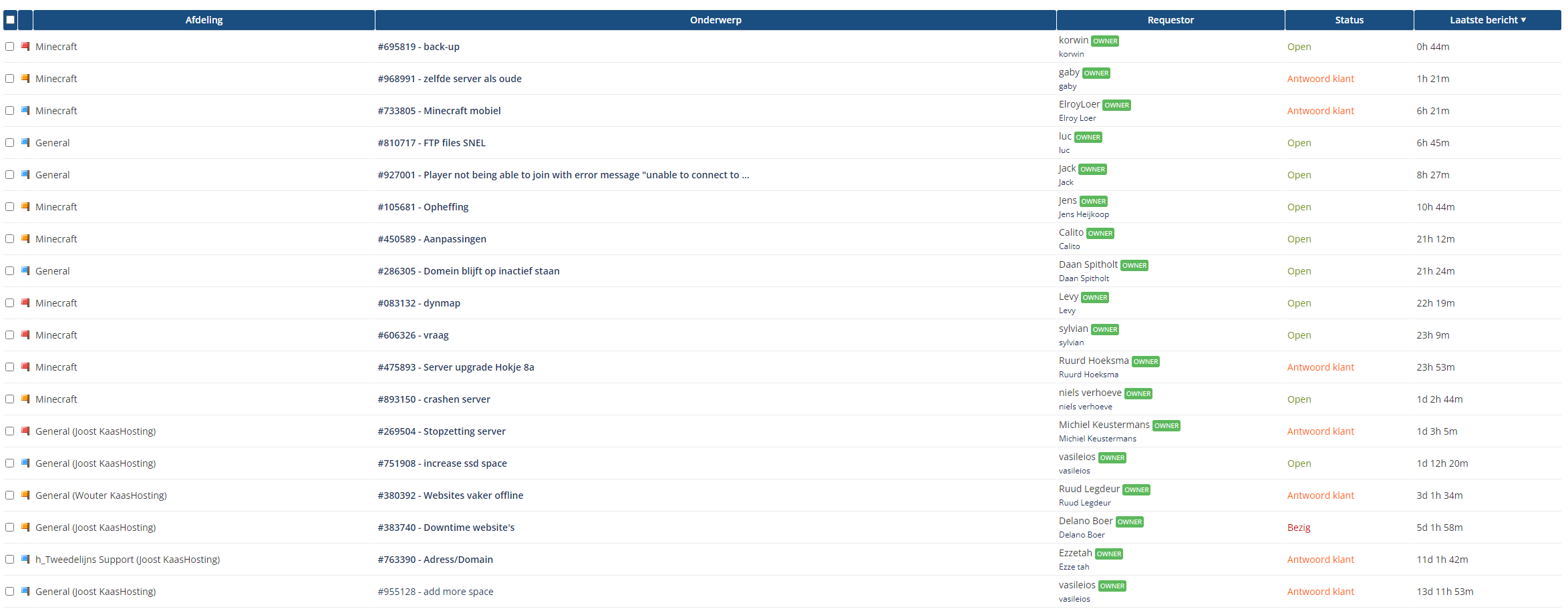Tick the select-all checkbox in table header
Viewport: 1568px width, 609px height.
click(x=10, y=19)
